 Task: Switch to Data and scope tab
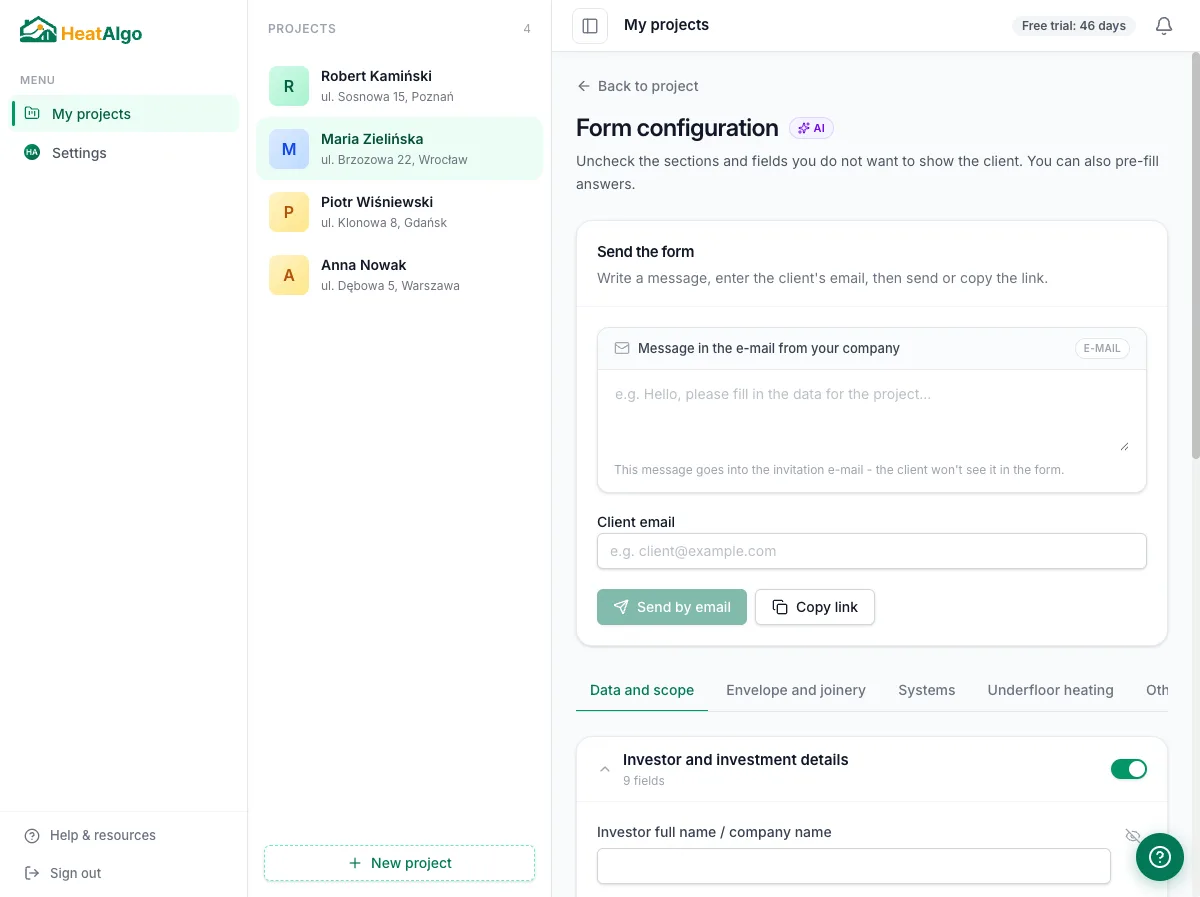pos(642,690)
